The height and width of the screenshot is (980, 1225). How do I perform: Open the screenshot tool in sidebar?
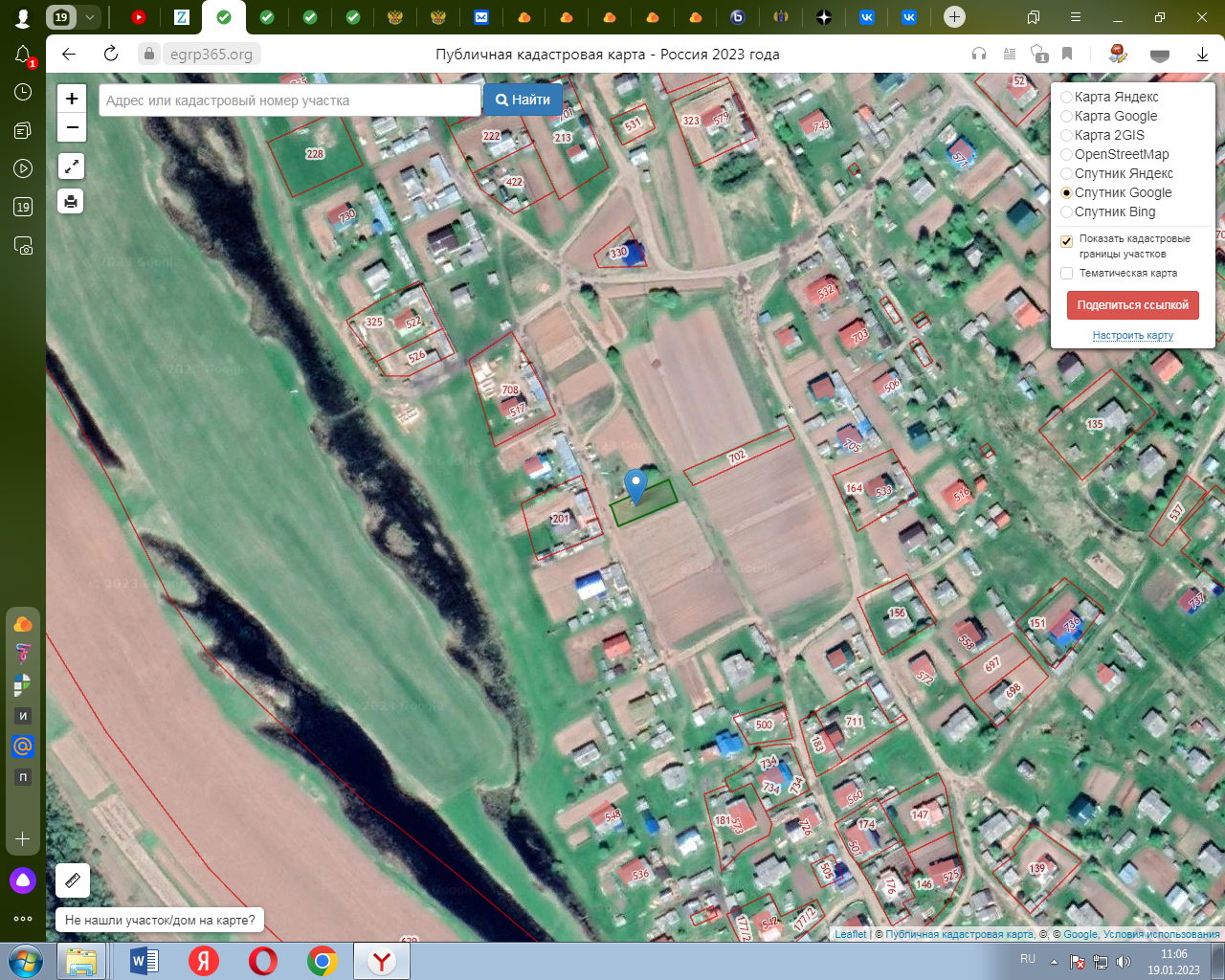tap(23, 246)
